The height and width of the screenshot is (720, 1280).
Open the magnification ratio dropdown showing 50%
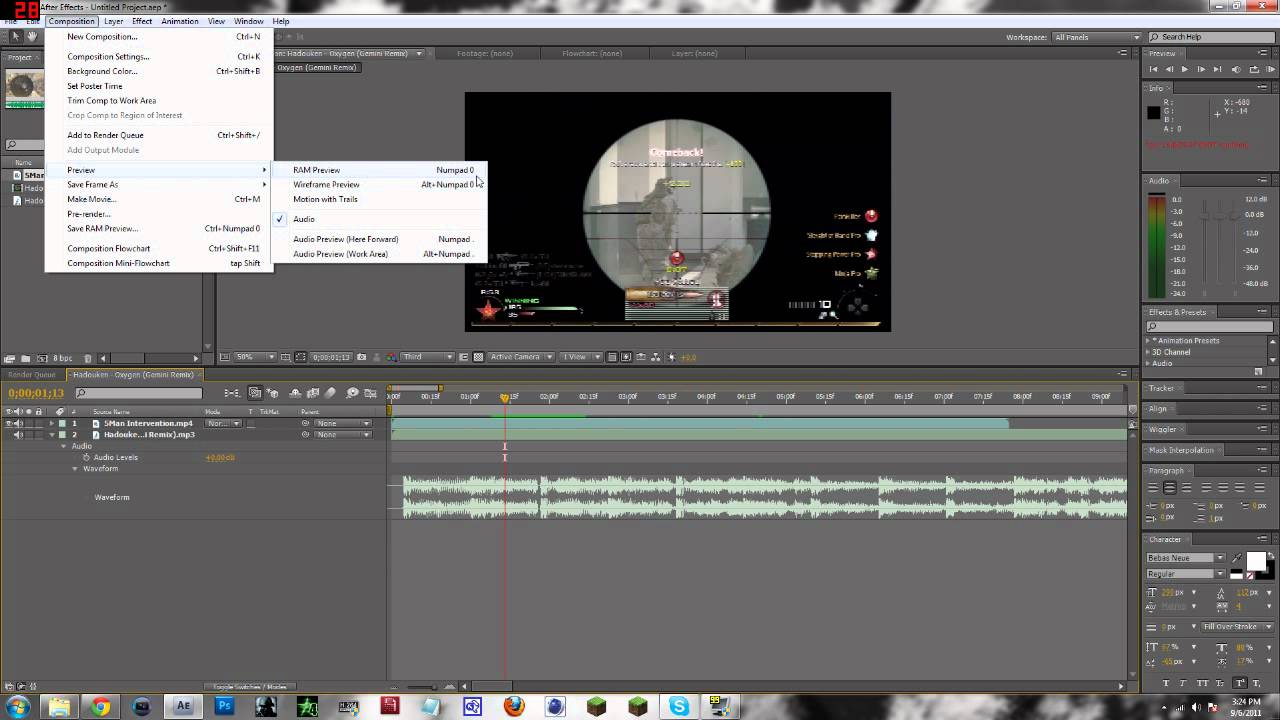point(256,357)
